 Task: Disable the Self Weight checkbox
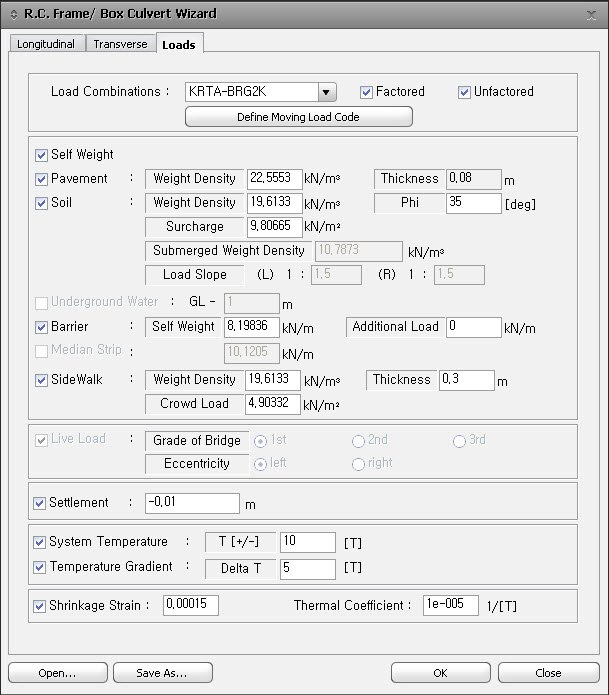click(x=41, y=155)
